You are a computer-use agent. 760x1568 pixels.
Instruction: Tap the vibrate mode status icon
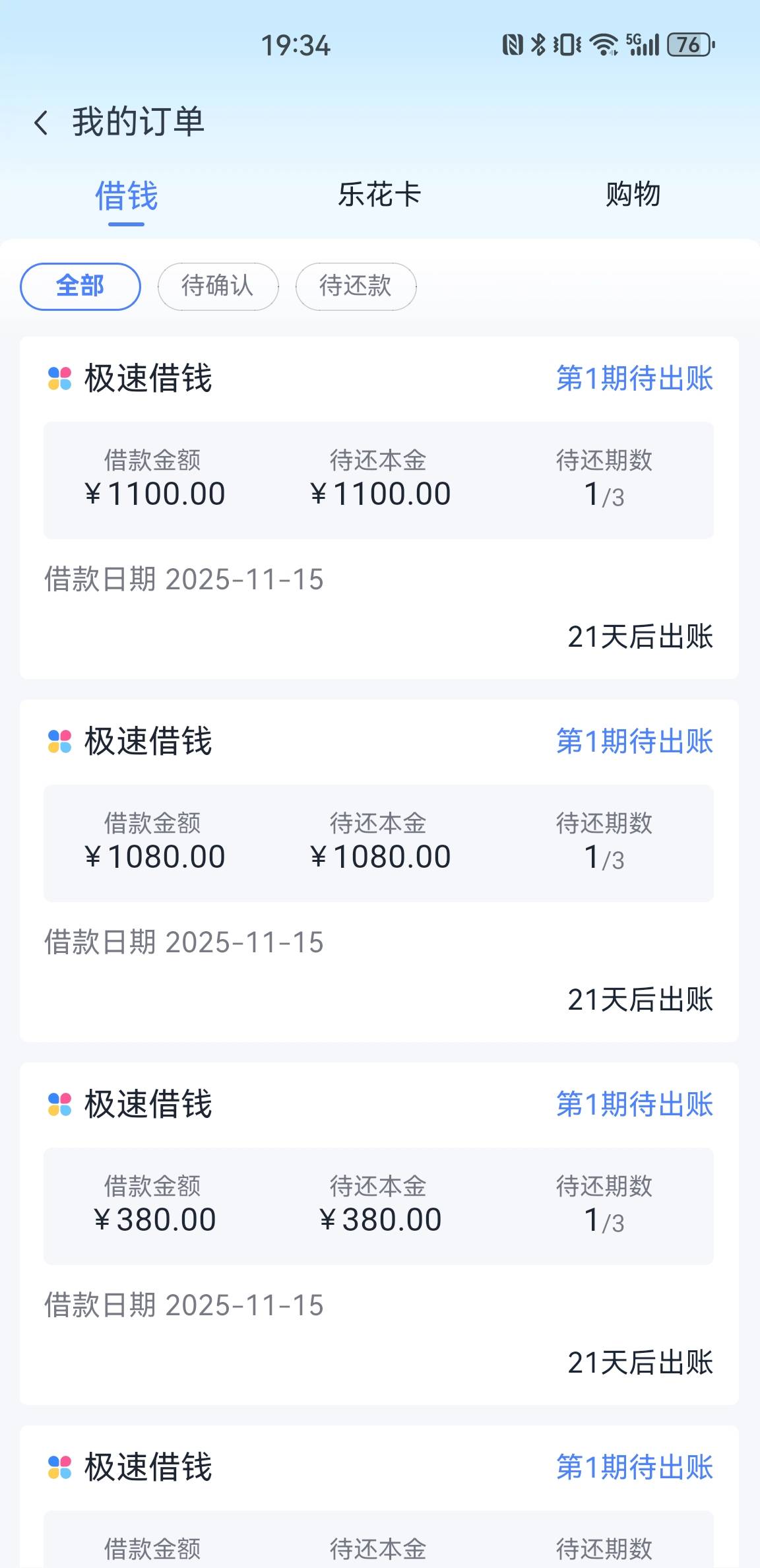tap(567, 45)
